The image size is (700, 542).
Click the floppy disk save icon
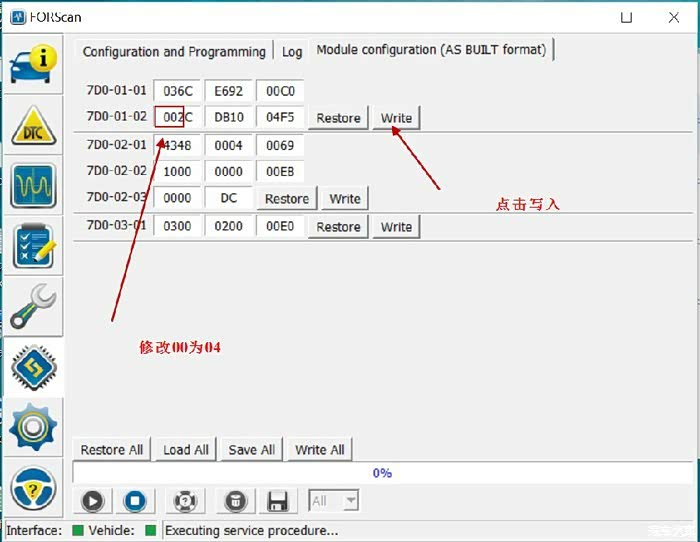(278, 500)
